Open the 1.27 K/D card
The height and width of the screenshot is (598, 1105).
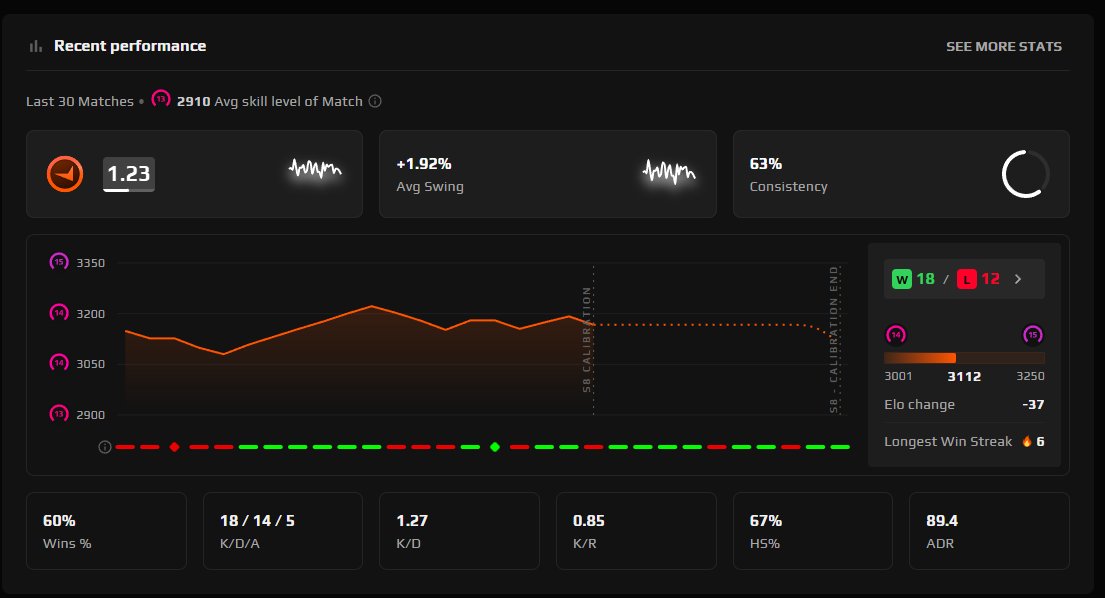pyautogui.click(x=459, y=530)
